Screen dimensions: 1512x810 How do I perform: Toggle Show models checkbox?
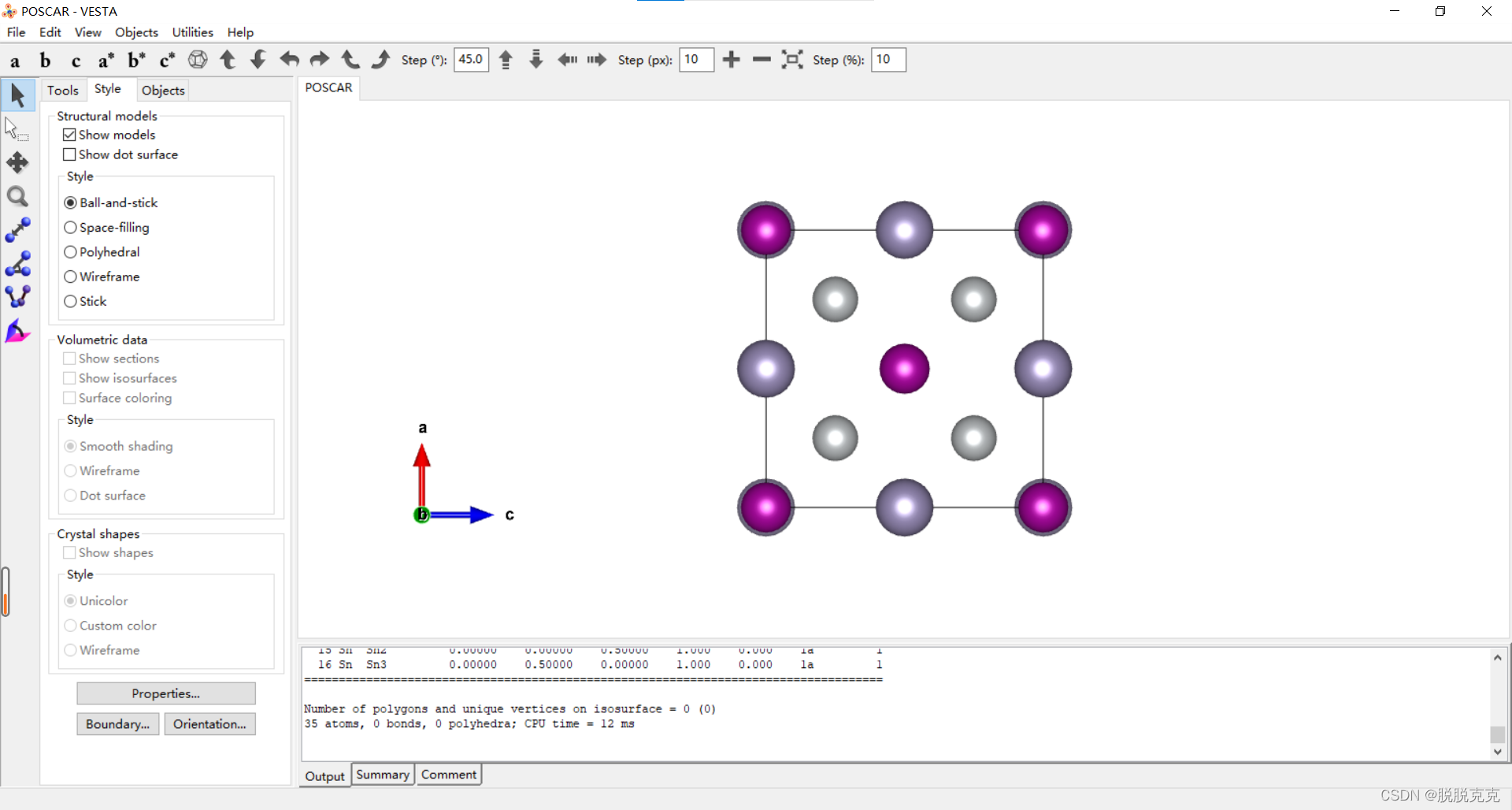(69, 135)
